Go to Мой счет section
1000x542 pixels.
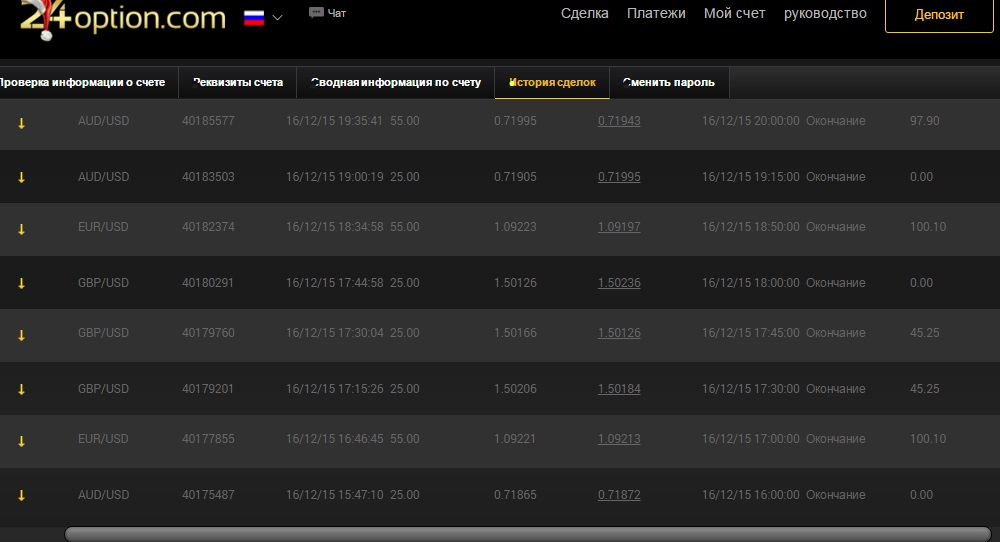click(x=734, y=14)
